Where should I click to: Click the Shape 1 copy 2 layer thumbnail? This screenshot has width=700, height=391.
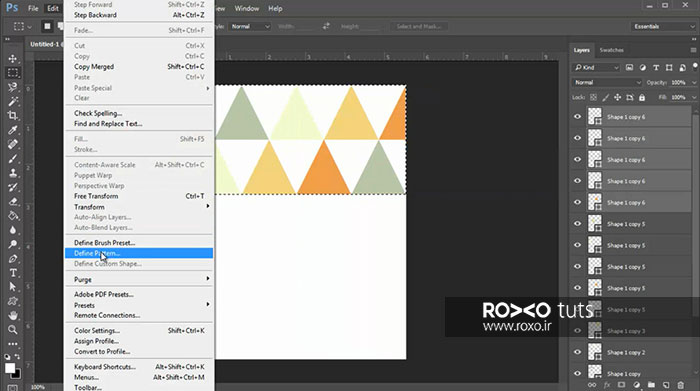click(x=595, y=352)
